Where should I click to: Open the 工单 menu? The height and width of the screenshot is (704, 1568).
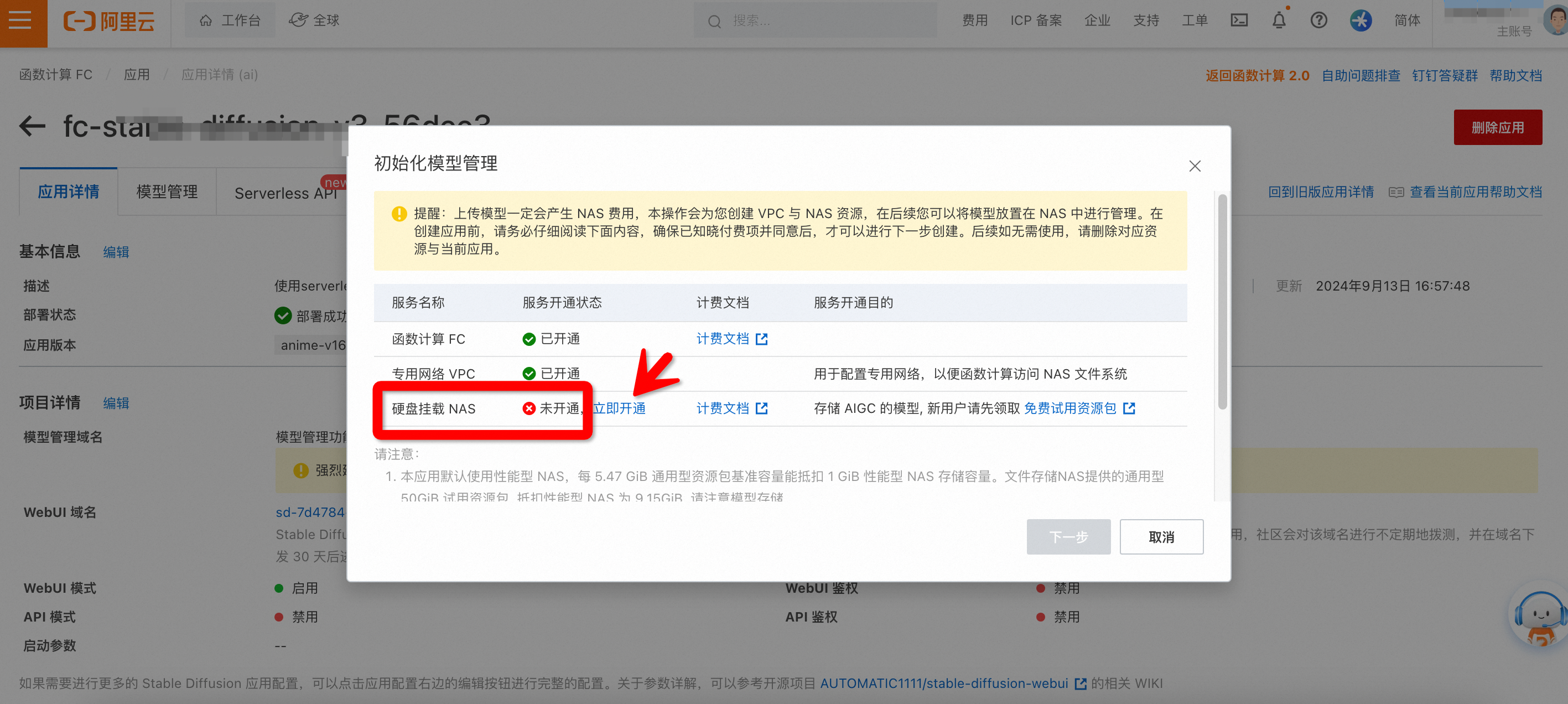(x=1195, y=20)
